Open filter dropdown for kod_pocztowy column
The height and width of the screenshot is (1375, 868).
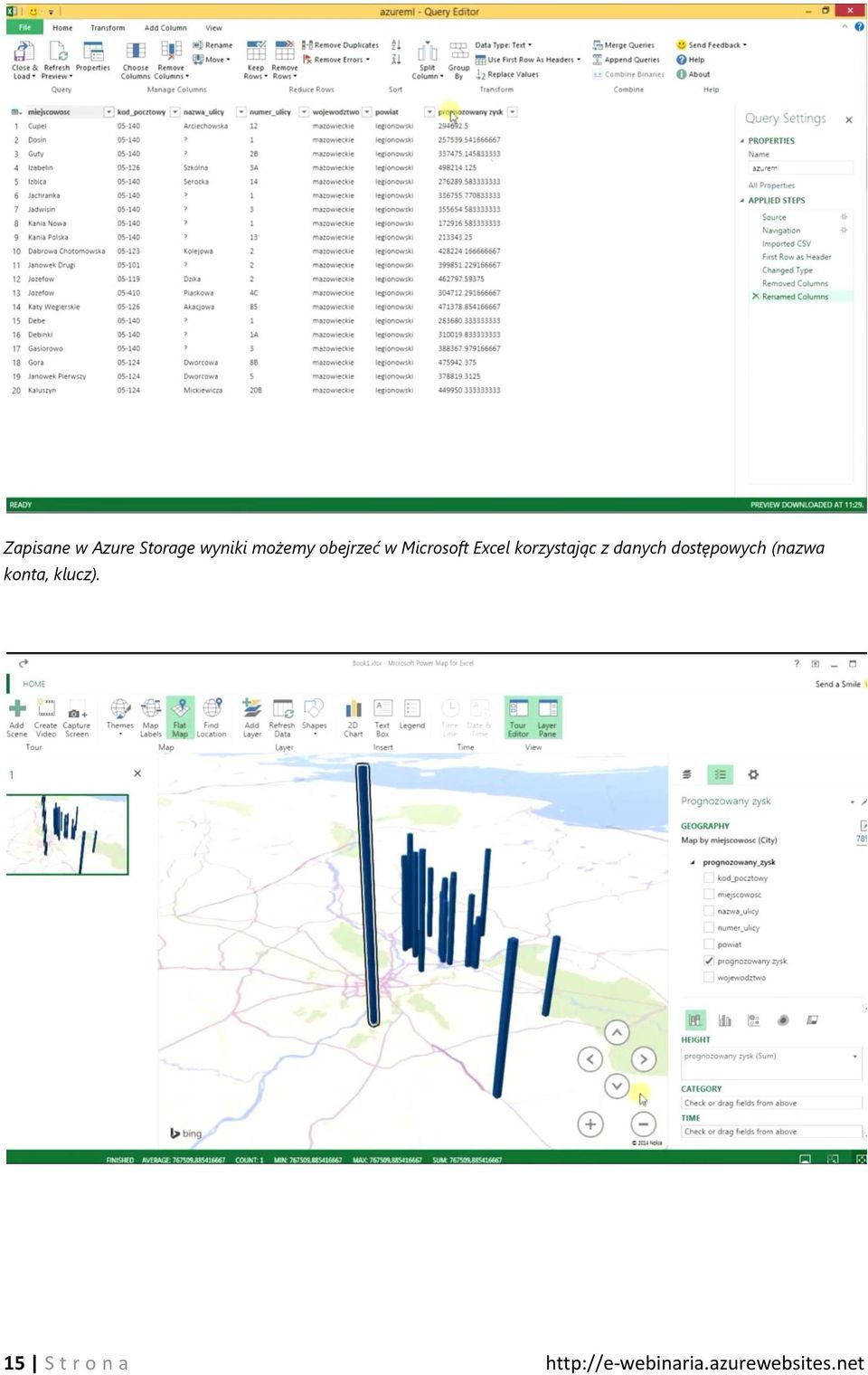(175, 112)
